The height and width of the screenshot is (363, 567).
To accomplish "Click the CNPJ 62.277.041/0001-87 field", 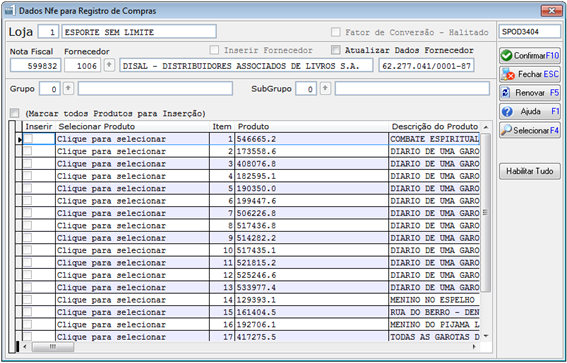I will 426,66.
